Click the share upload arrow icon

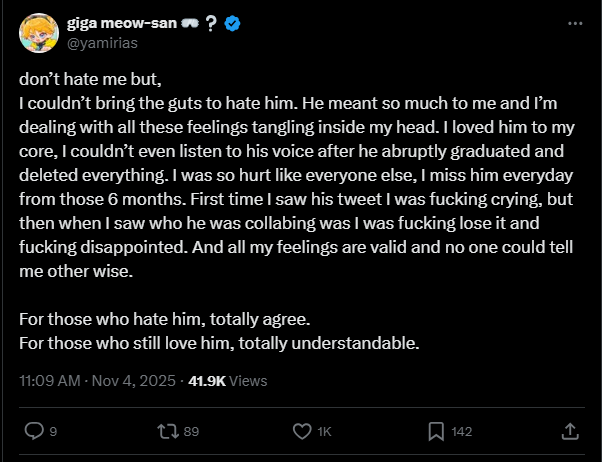(x=570, y=431)
